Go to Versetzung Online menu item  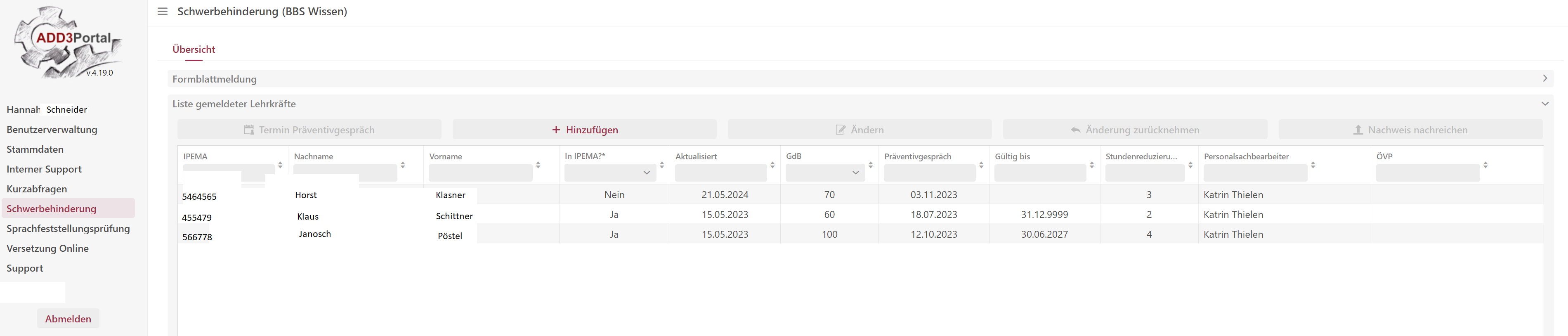pyautogui.click(x=47, y=248)
